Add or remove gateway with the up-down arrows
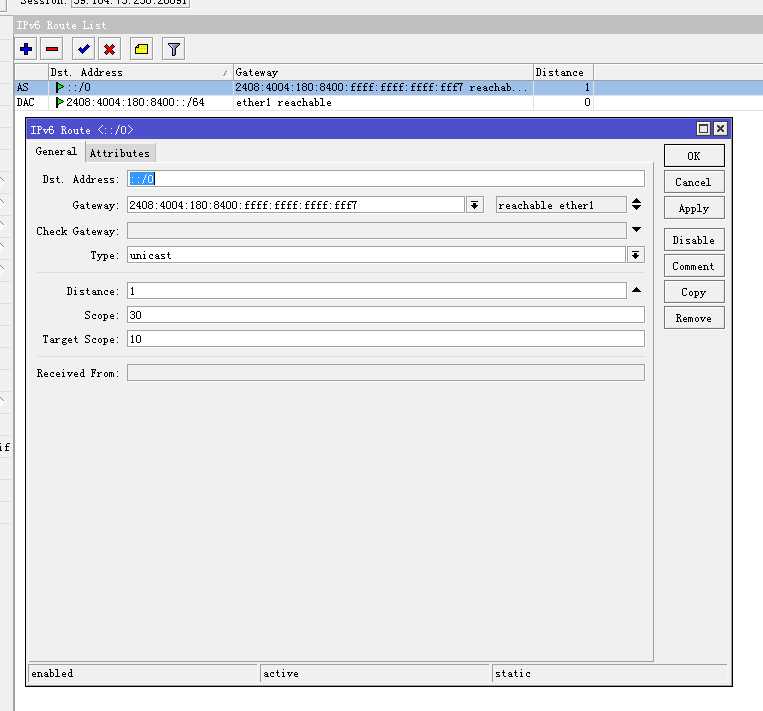The height and width of the screenshot is (711, 763). tap(636, 204)
